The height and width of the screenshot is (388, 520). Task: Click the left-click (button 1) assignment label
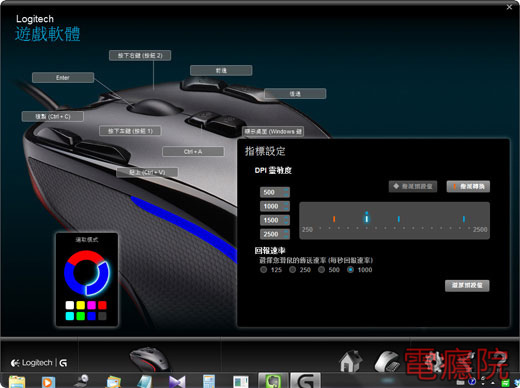click(130, 131)
